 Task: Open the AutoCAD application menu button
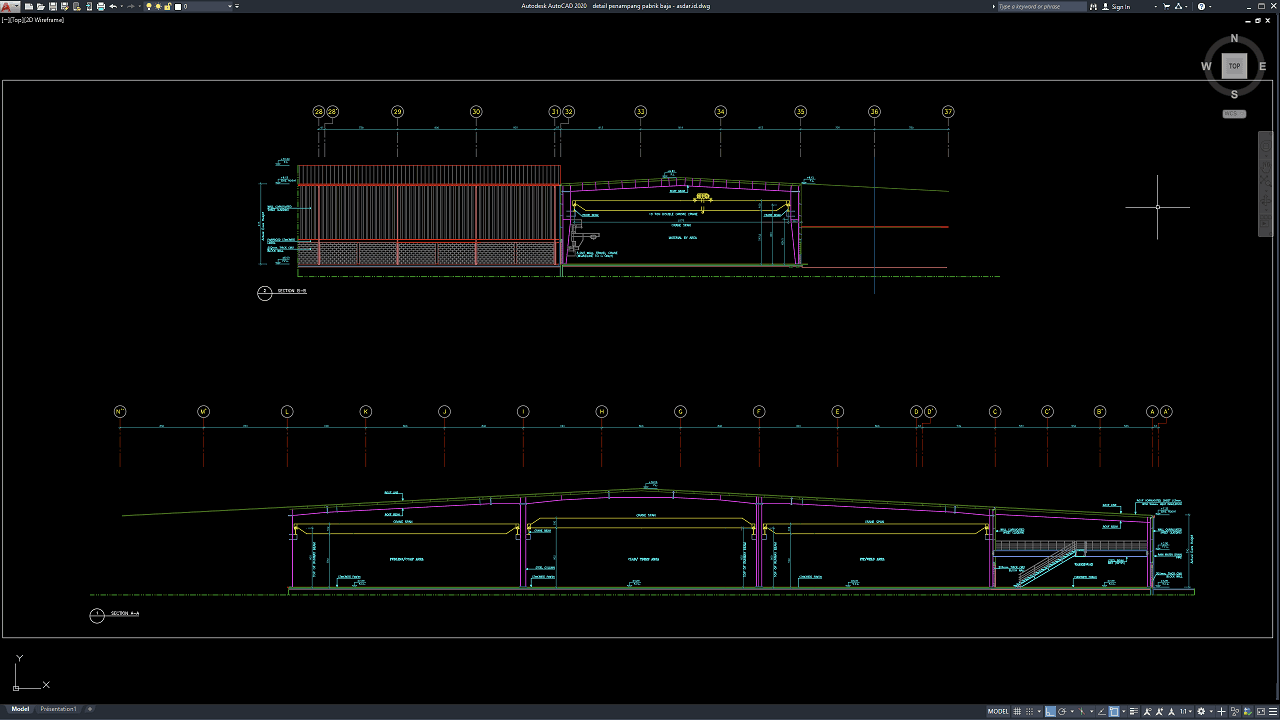click(x=9, y=7)
